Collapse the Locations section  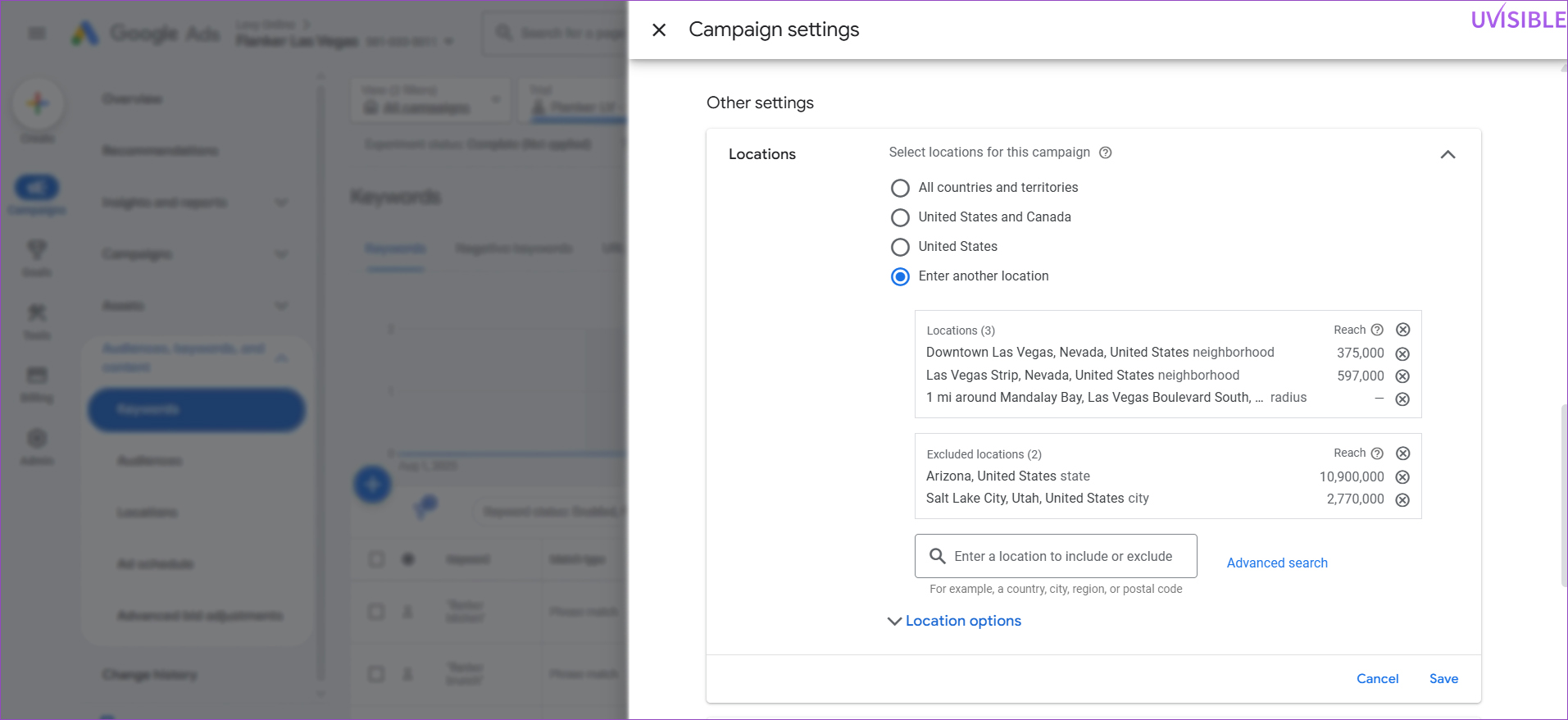pos(1448,154)
